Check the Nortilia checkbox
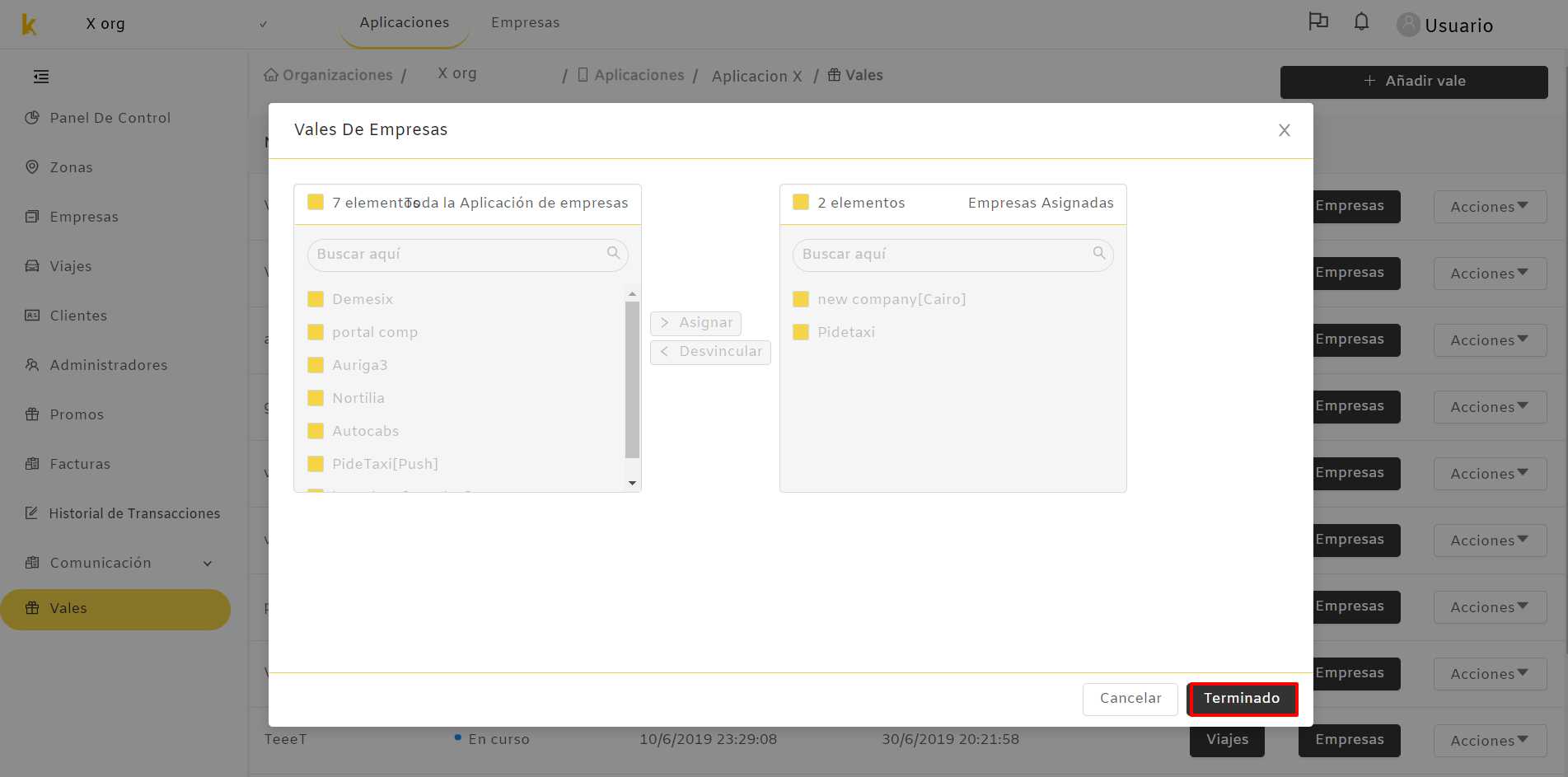The height and width of the screenshot is (777, 1568). pyautogui.click(x=316, y=398)
